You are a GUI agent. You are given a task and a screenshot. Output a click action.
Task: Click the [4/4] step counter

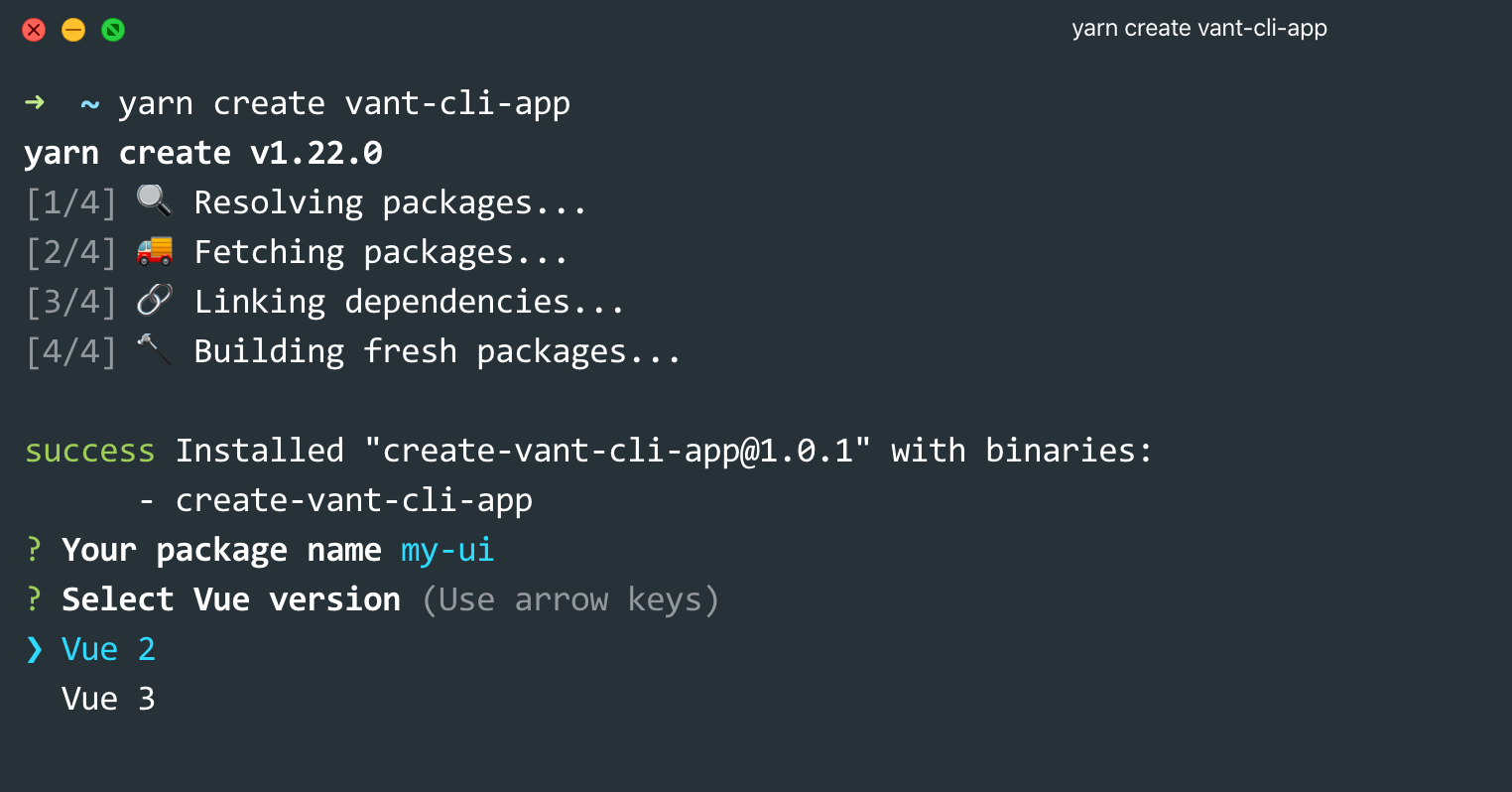70,351
